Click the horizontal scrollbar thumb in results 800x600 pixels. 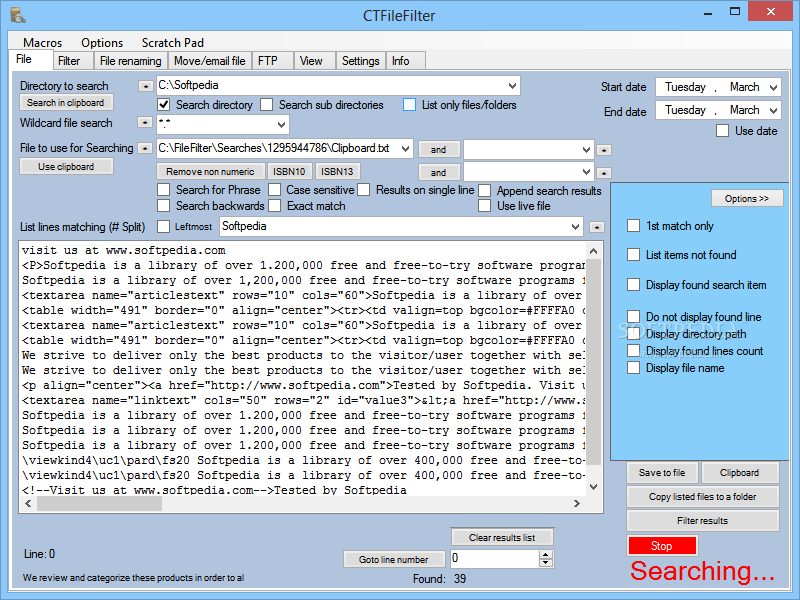pos(99,504)
